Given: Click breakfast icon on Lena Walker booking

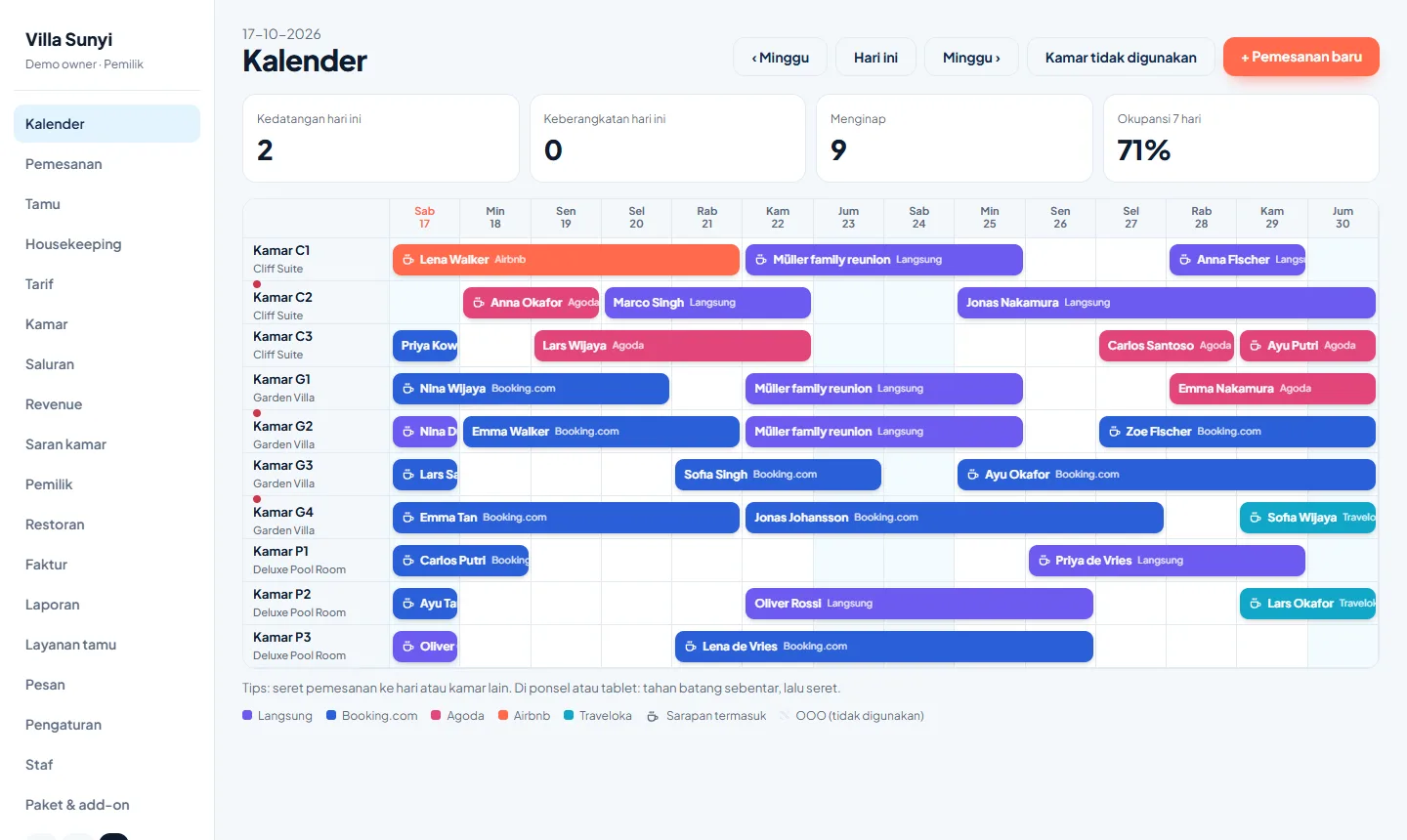Looking at the screenshot, I should click(x=407, y=260).
